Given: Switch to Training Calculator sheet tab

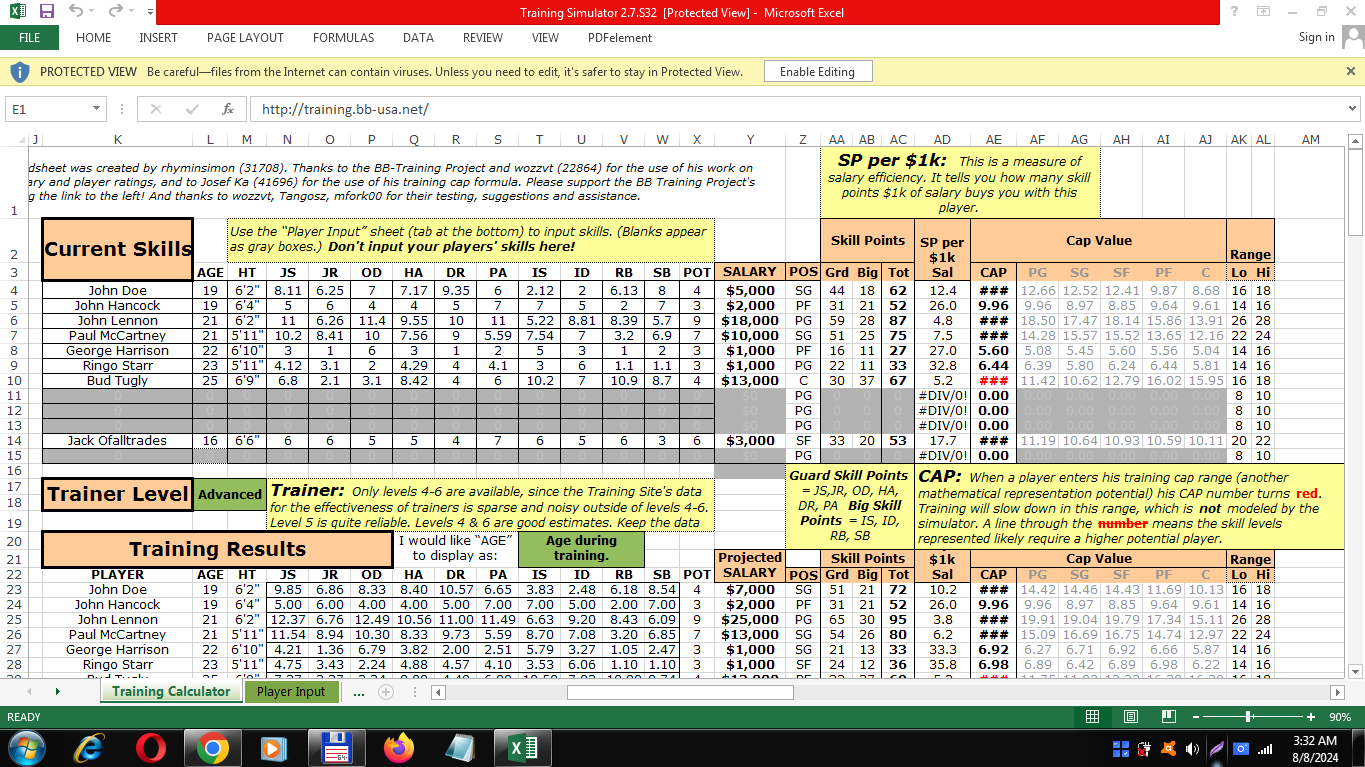Looking at the screenshot, I should click(171, 692).
